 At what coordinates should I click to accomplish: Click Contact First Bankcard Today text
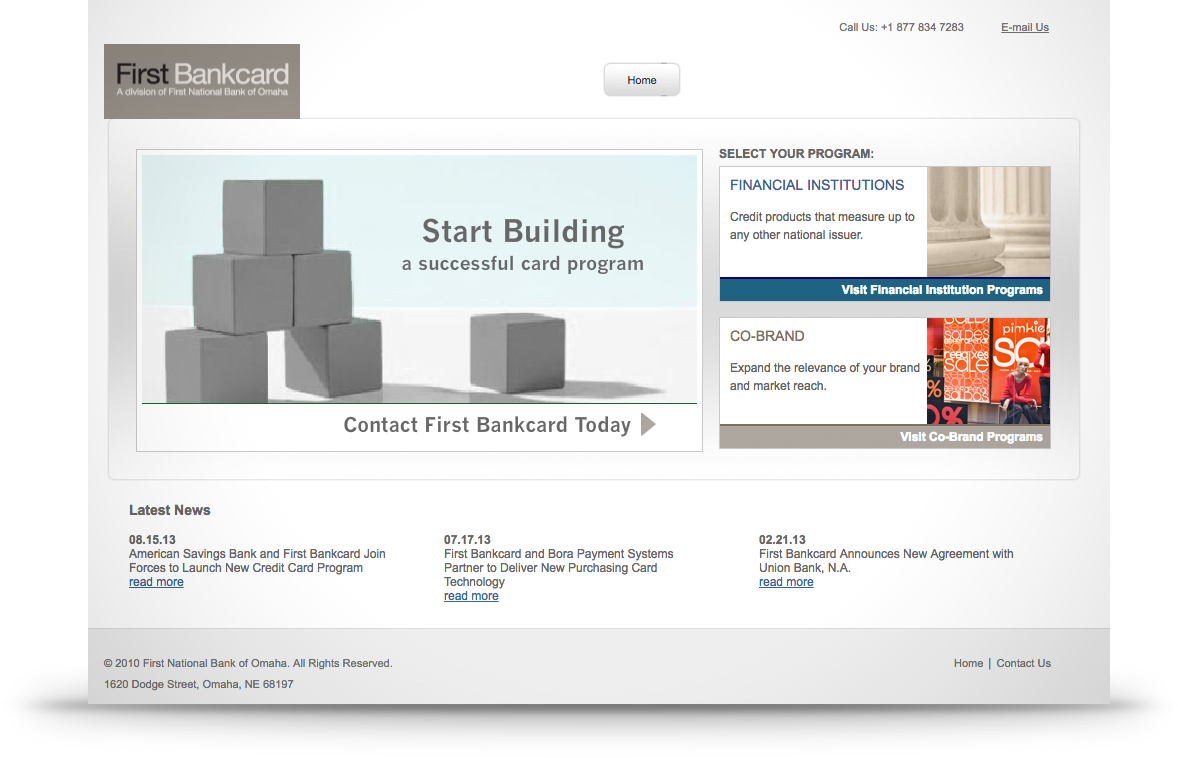[487, 425]
